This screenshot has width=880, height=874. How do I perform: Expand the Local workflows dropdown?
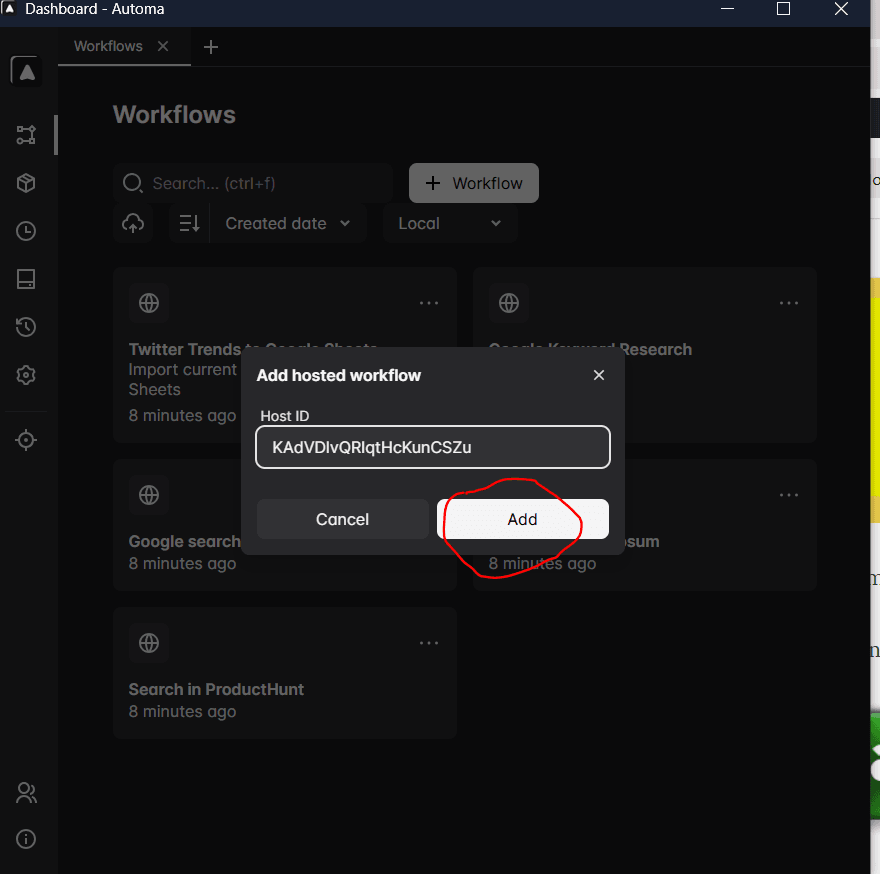pyautogui.click(x=449, y=223)
